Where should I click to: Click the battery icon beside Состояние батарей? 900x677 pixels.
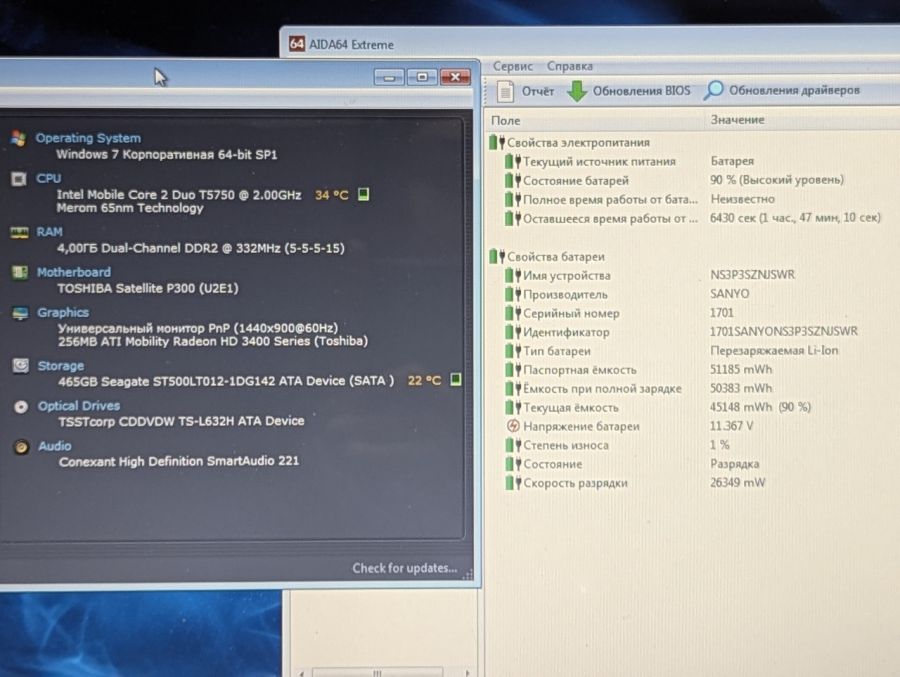point(513,180)
